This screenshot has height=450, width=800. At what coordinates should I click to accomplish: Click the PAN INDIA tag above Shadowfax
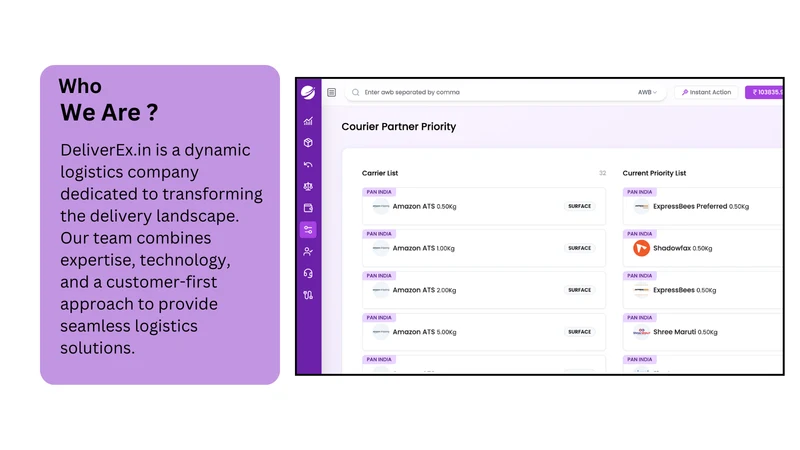[x=640, y=234]
